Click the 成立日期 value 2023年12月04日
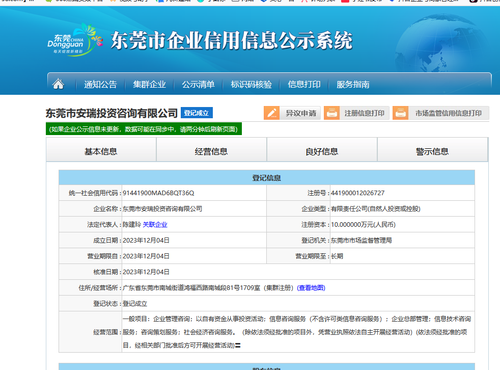 pyautogui.click(x=146, y=240)
